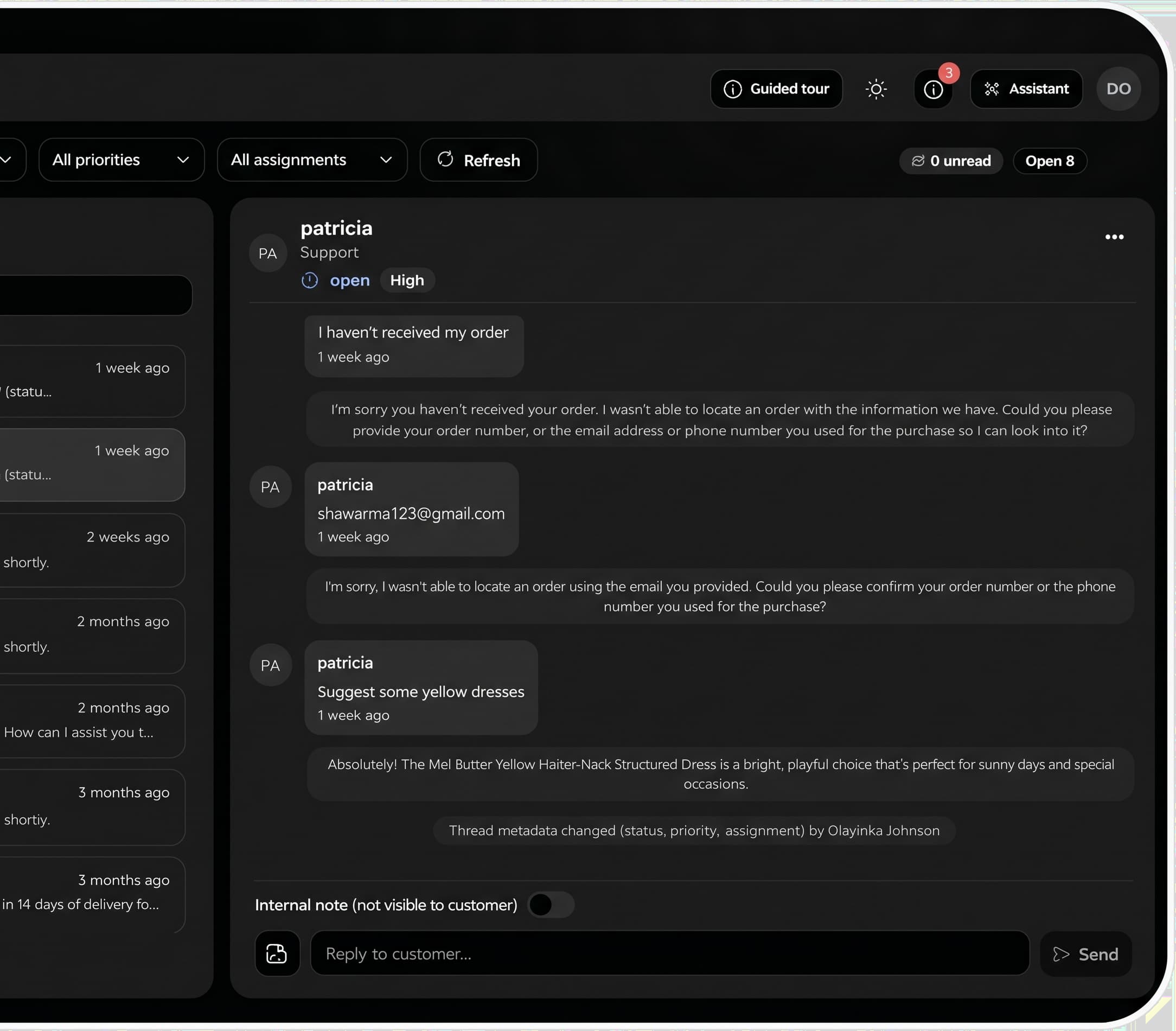Click the Refresh button

pos(478,160)
